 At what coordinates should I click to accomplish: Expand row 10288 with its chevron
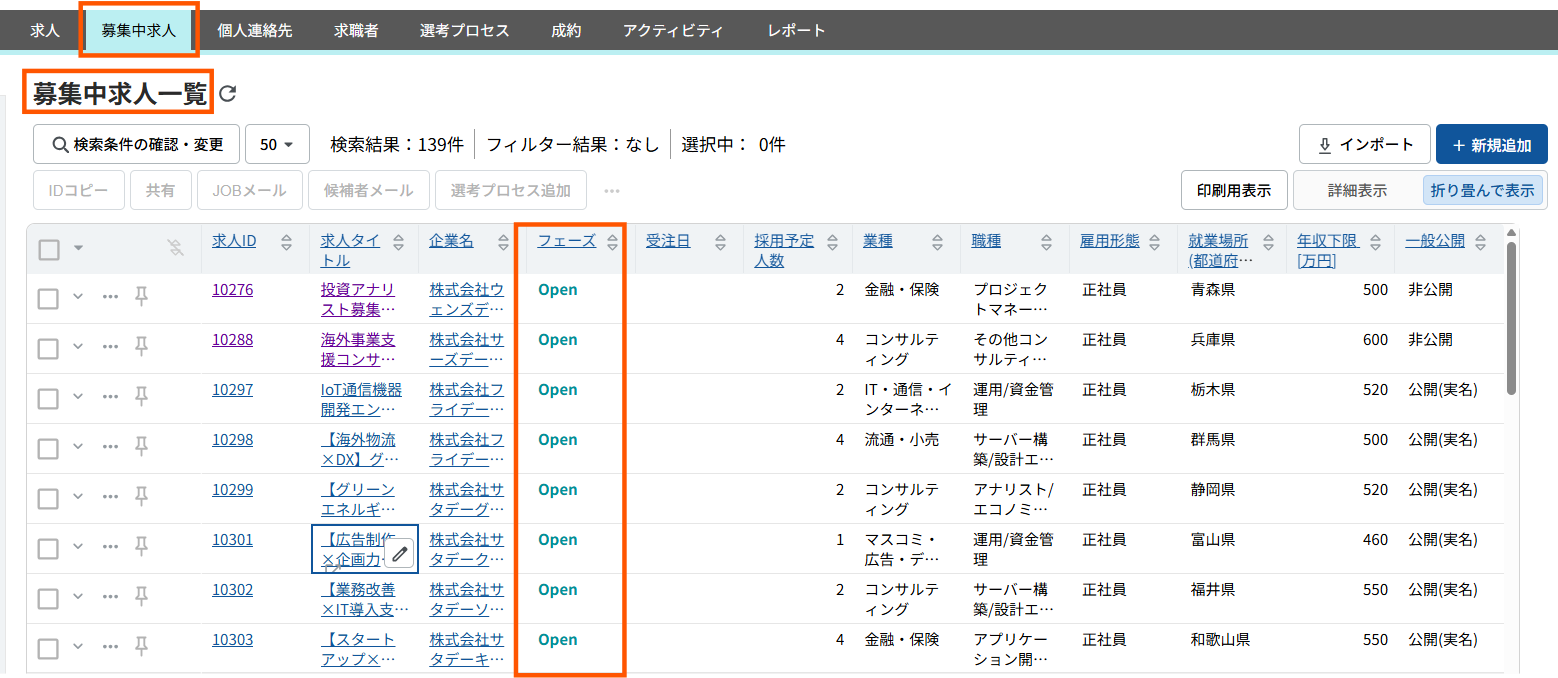tap(78, 346)
